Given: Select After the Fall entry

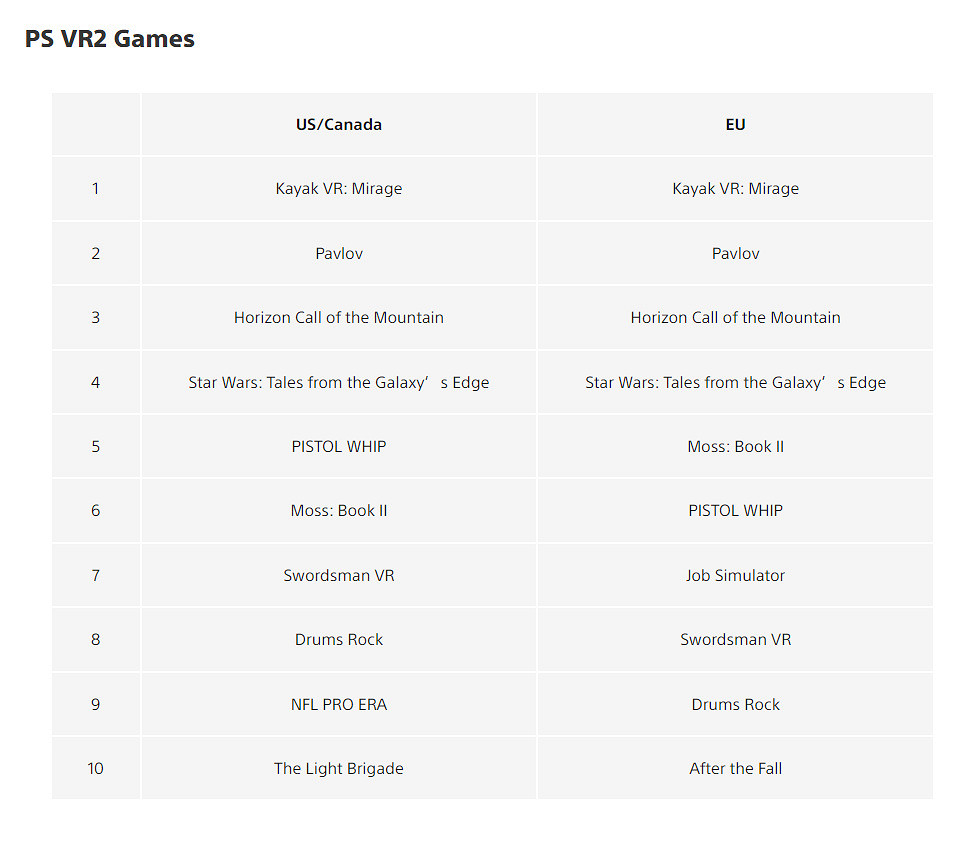Looking at the screenshot, I should point(735,769).
